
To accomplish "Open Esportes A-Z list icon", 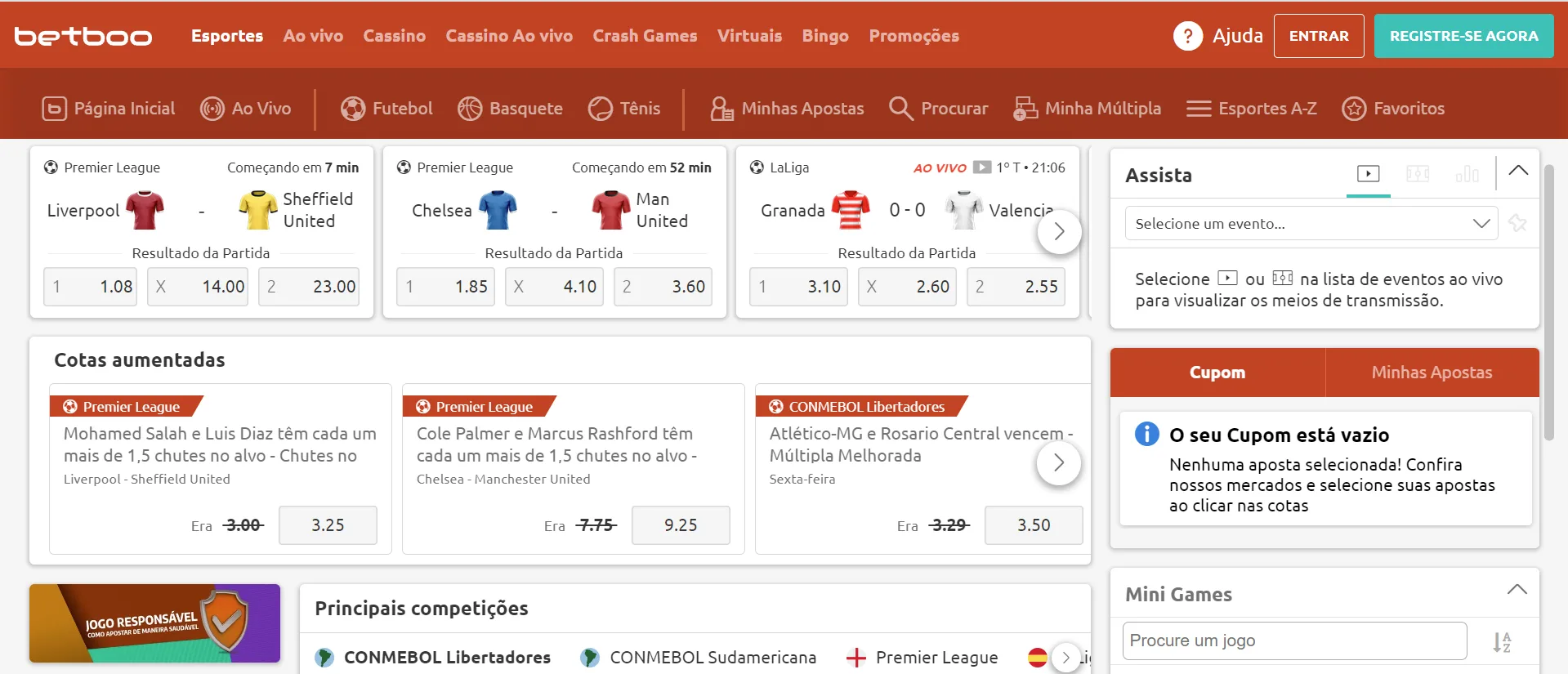I will coord(1199,109).
